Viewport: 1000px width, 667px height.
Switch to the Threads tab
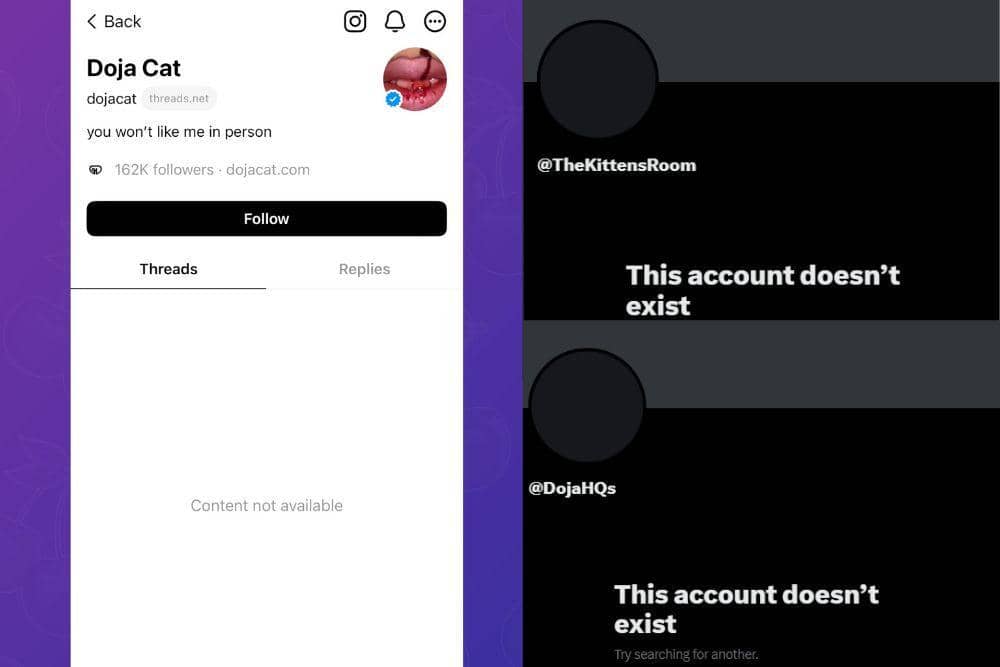[x=168, y=269]
